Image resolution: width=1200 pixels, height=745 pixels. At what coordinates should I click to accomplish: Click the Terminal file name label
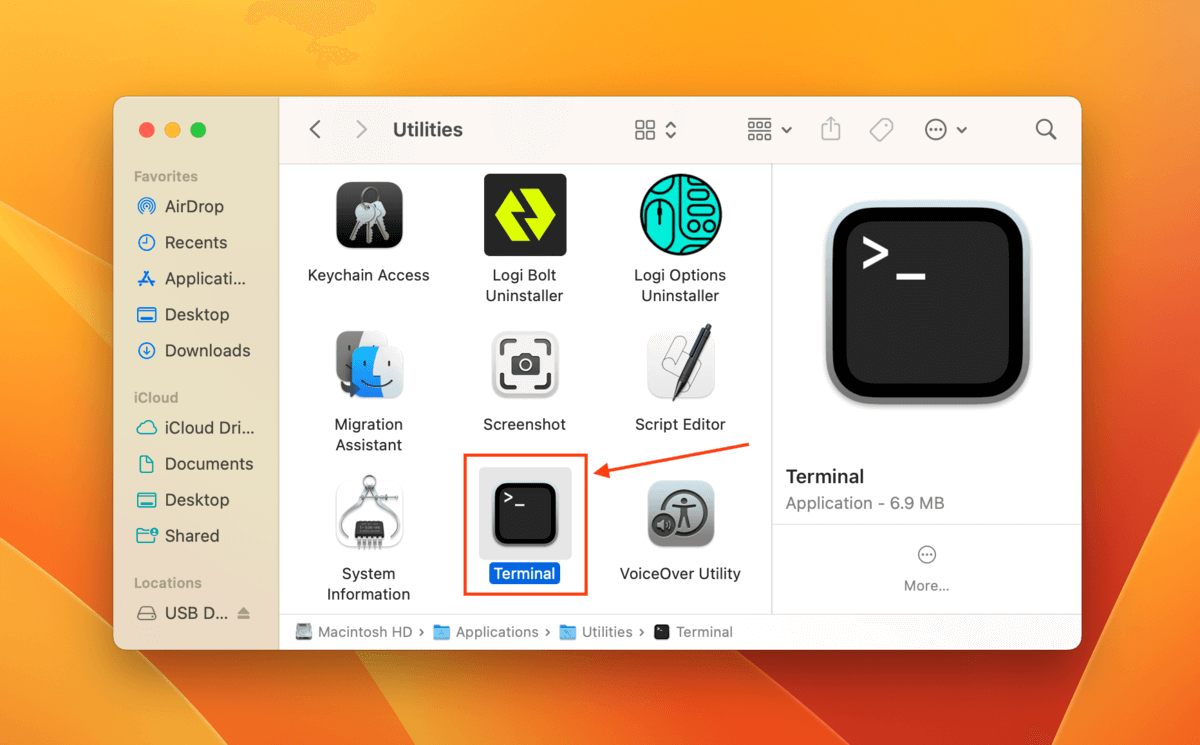525,573
